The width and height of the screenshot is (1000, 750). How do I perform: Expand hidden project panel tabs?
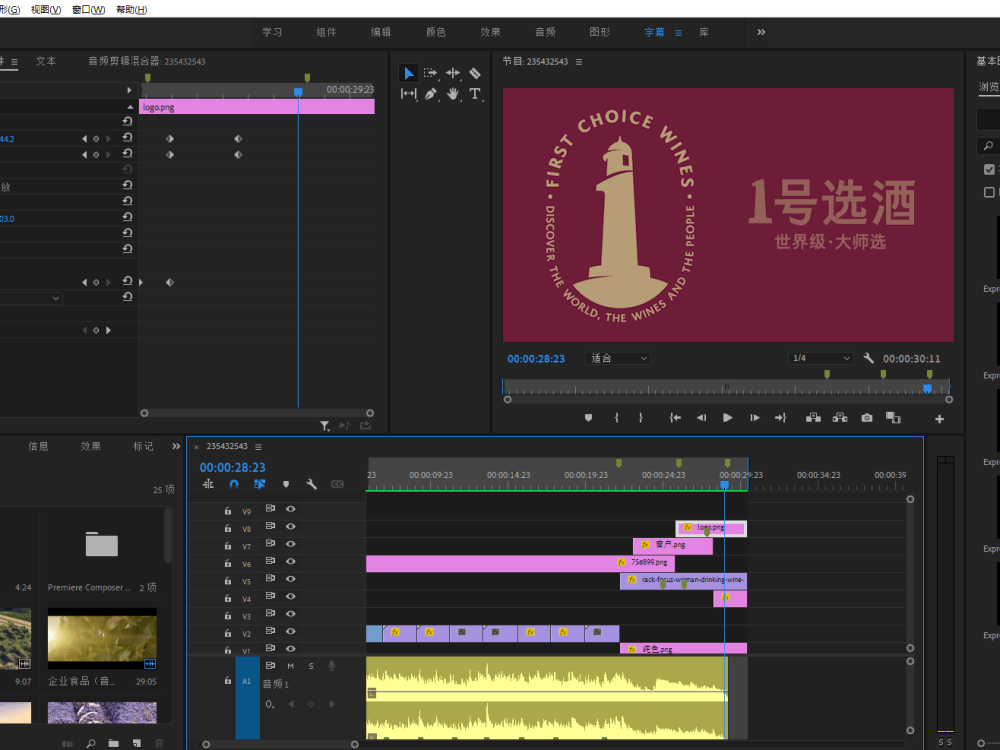[176, 446]
